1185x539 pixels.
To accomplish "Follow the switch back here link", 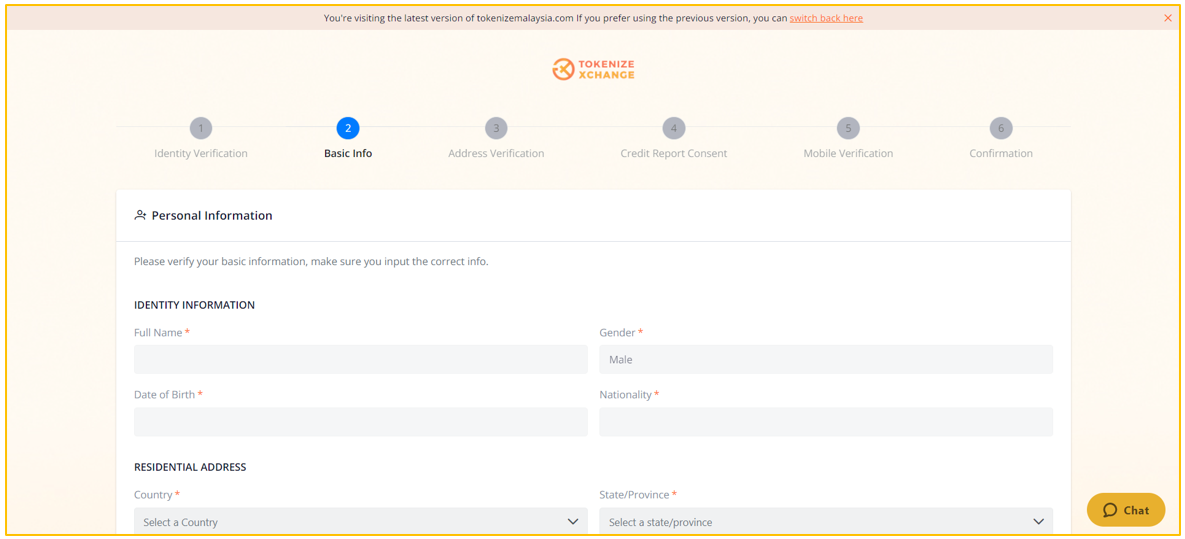I will pos(826,18).
